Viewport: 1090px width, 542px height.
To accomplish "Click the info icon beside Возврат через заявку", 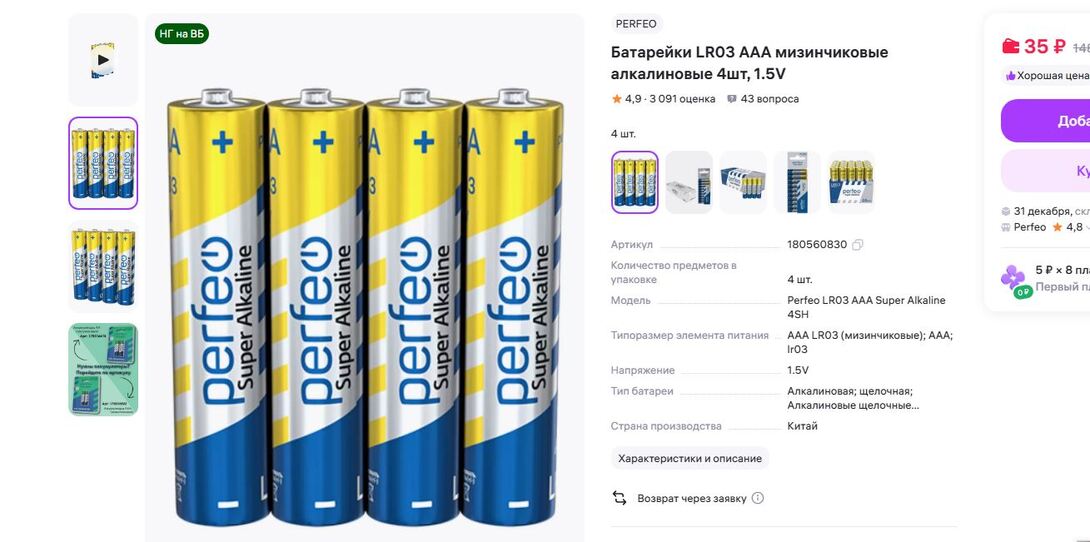I will tap(758, 498).
